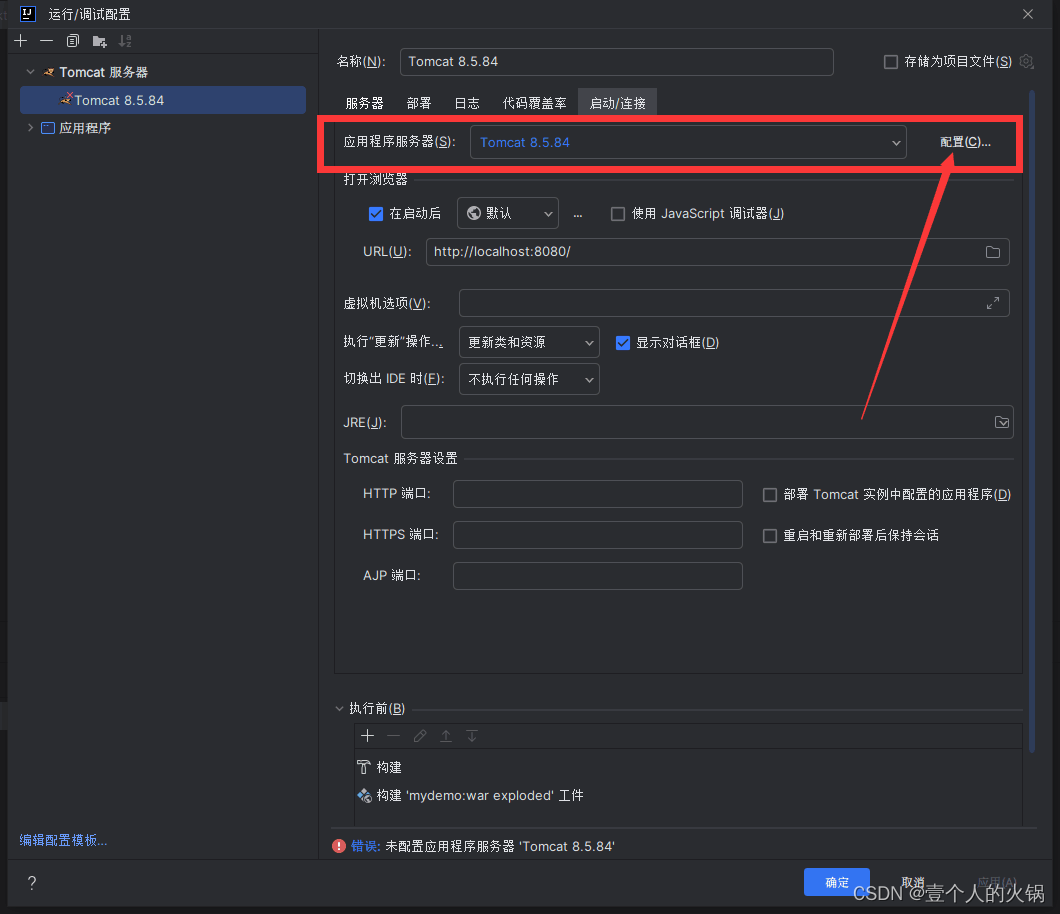1060x914 pixels.
Task: Remove the selected configuration with minus icon
Action: click(x=47, y=41)
